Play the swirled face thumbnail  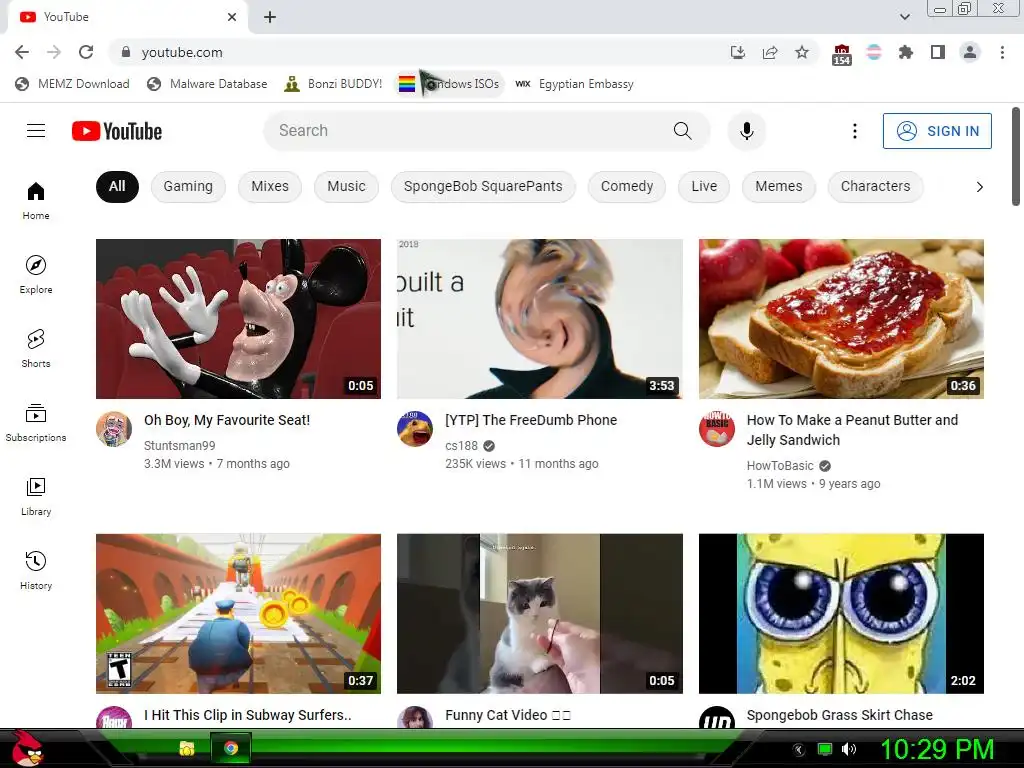click(540, 319)
